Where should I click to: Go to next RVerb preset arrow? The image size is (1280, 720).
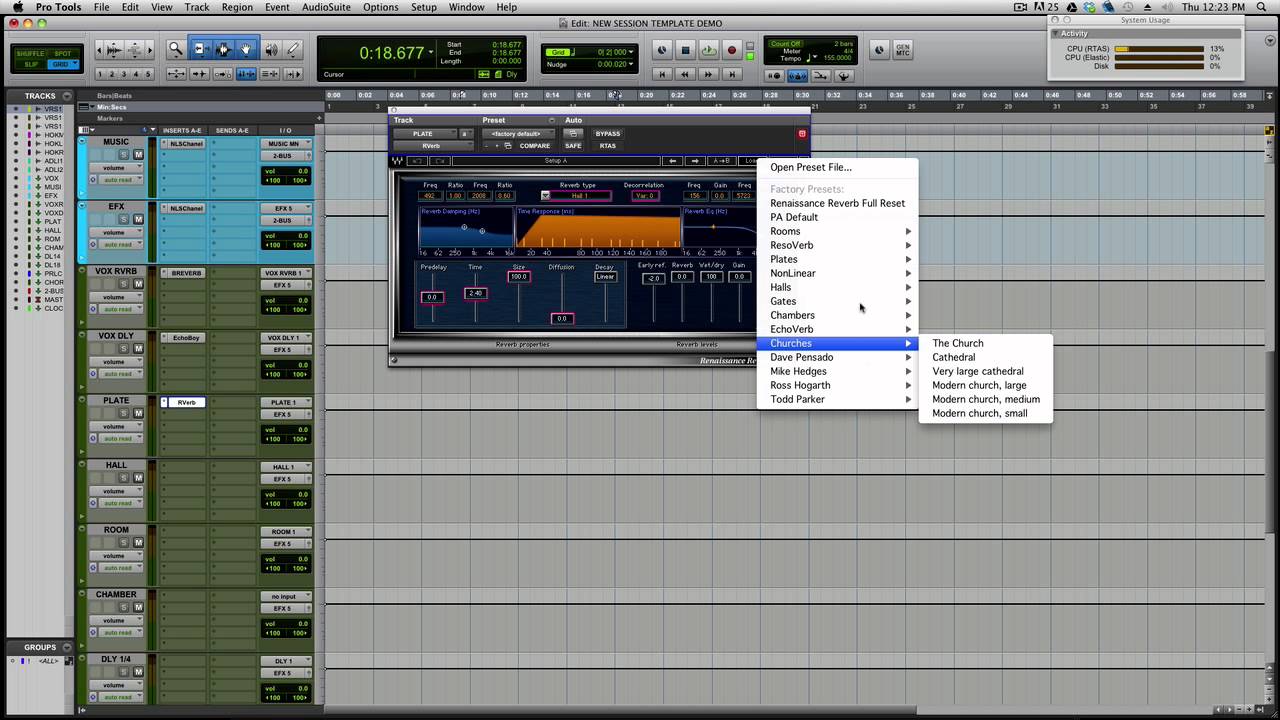point(696,161)
